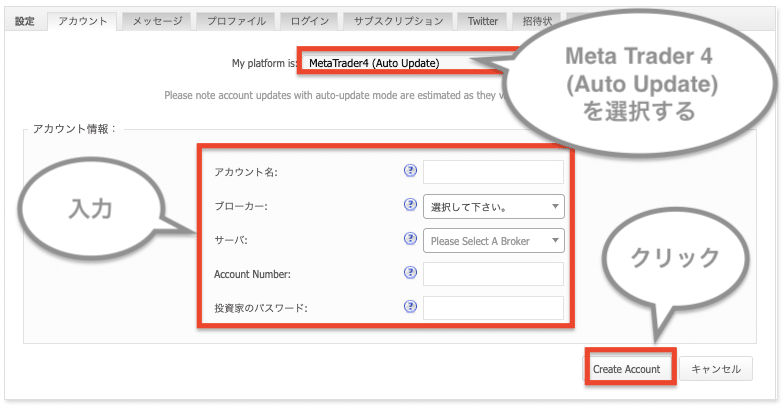Click the 'Please note account updates' notice text
Screen dimensions: 783x408
(x=335, y=95)
